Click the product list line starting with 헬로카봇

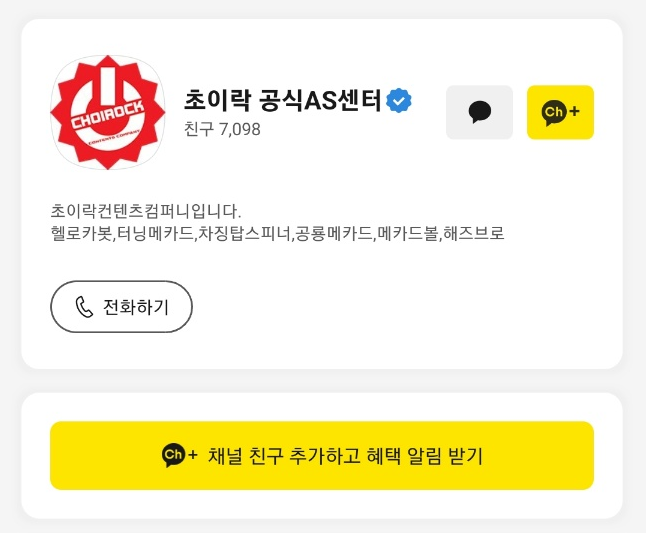(x=277, y=233)
